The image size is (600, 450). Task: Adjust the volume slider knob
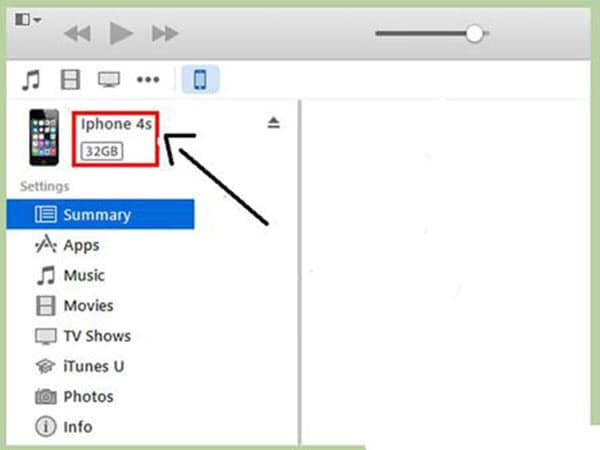pos(474,34)
